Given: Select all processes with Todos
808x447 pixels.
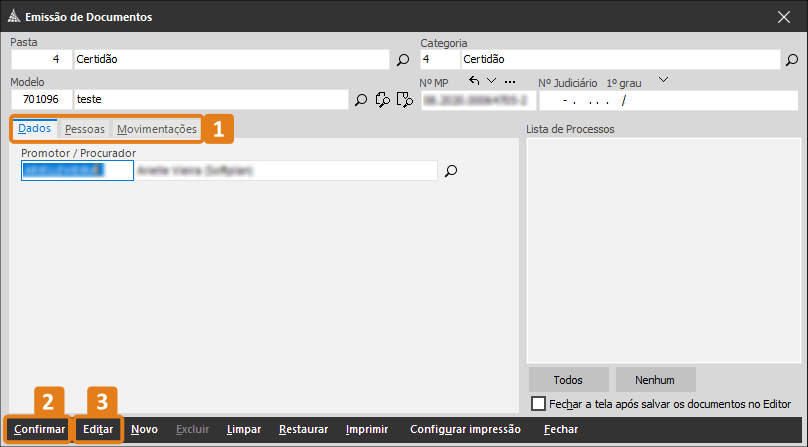Looking at the screenshot, I should (x=568, y=380).
